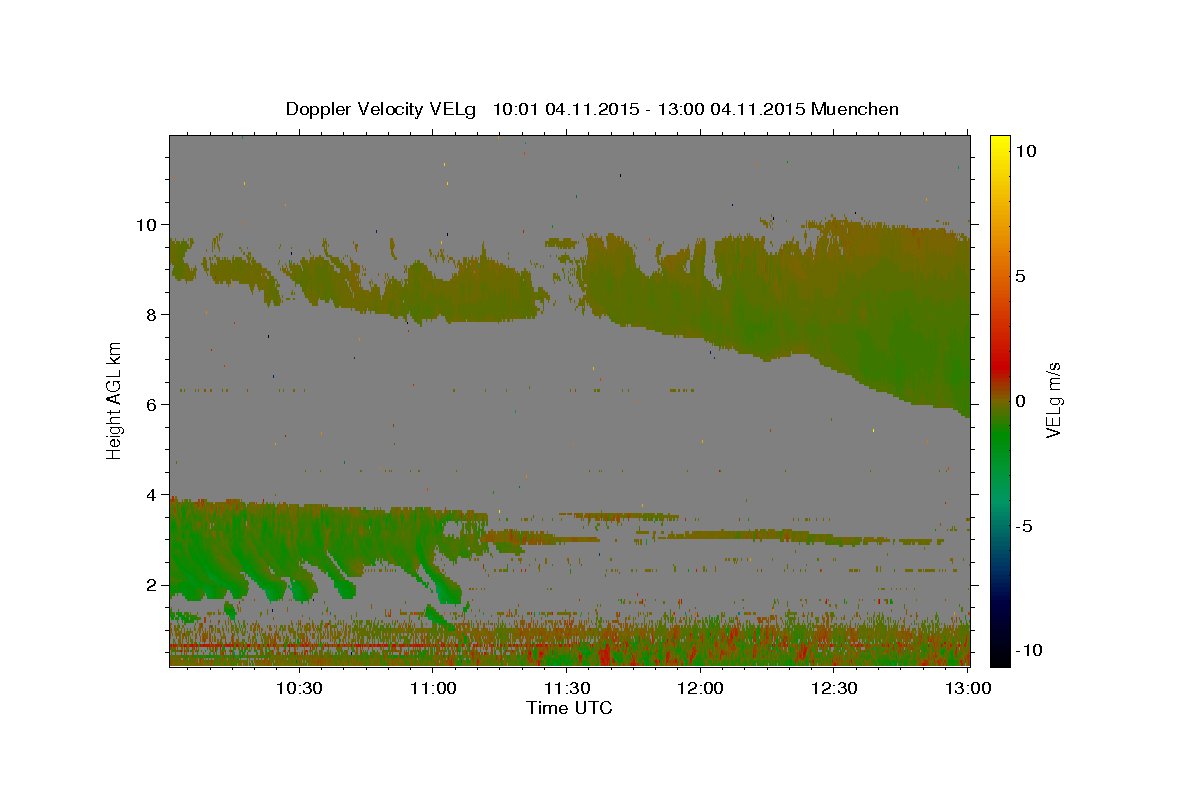Click the 'VELg m/s' colorbar label
The image size is (1200, 800).
[x=1053, y=400]
